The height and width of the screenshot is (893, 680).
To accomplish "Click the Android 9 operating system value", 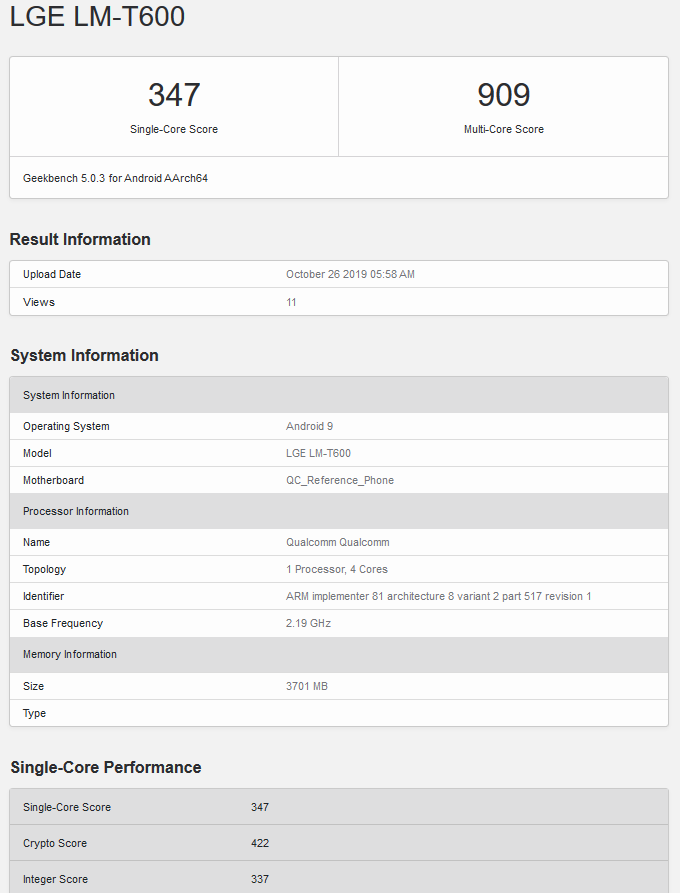I will pyautogui.click(x=310, y=426).
